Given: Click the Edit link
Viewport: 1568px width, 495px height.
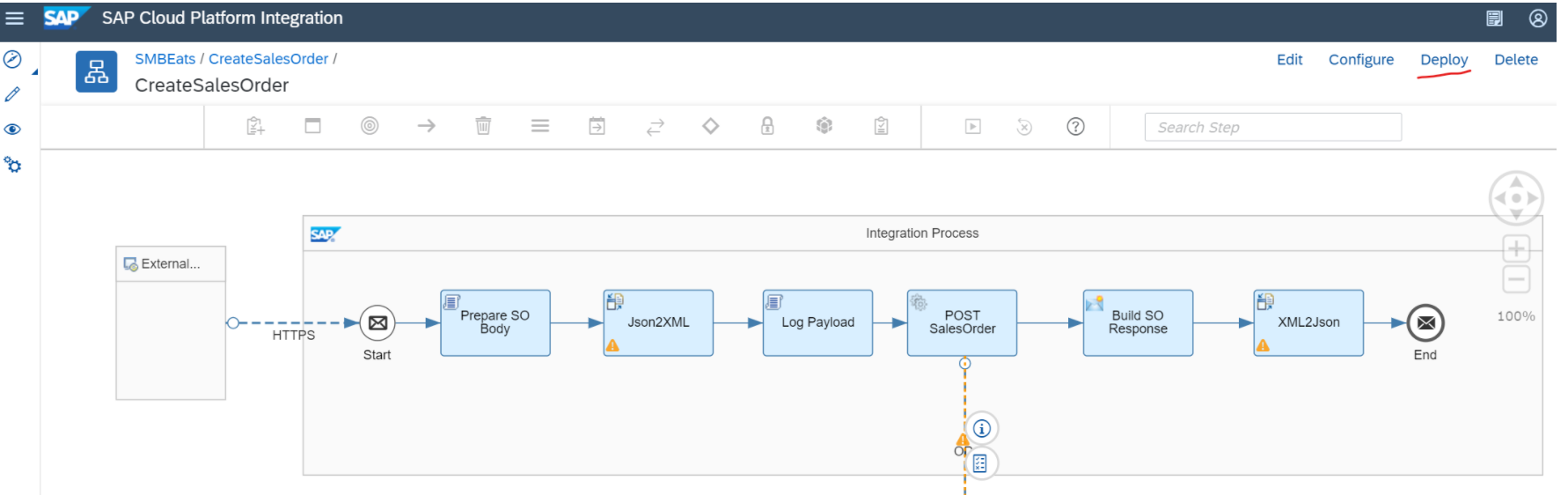Looking at the screenshot, I should (x=1289, y=60).
